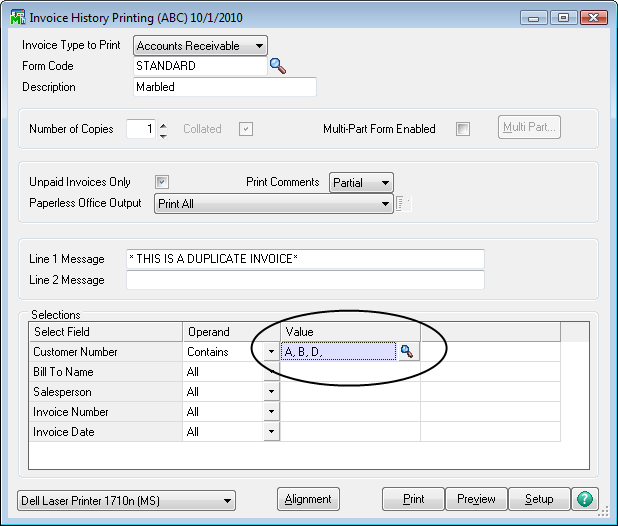Enable the Multi-Part Form Enabled checkbox
The width and height of the screenshot is (618, 526).
463,129
